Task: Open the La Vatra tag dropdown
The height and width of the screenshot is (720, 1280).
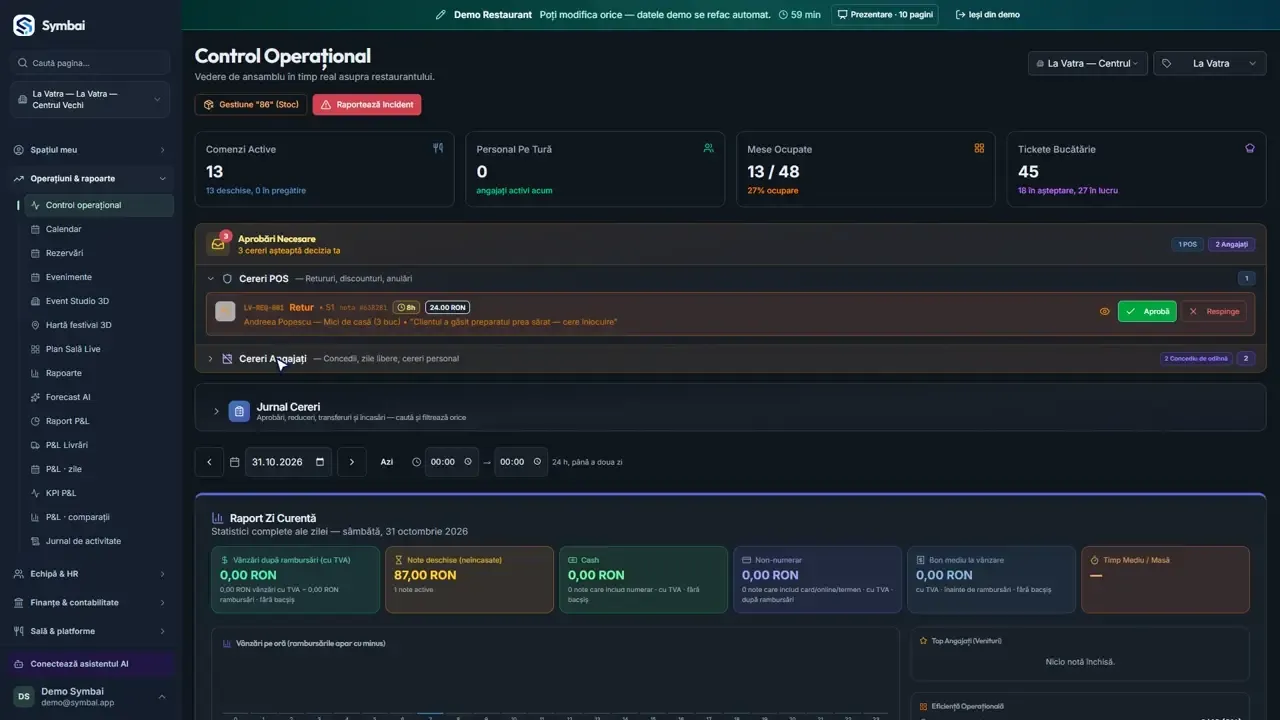Action: pyautogui.click(x=1210, y=63)
